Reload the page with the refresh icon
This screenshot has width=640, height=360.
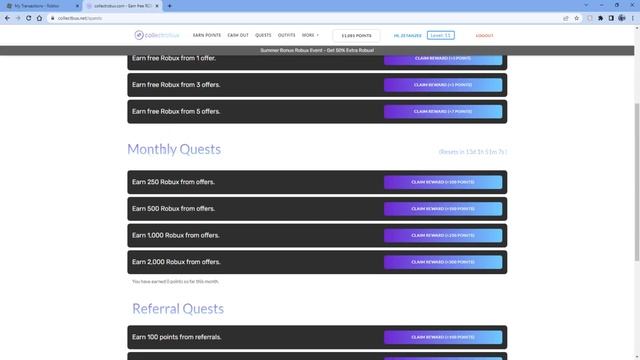[x=29, y=18]
